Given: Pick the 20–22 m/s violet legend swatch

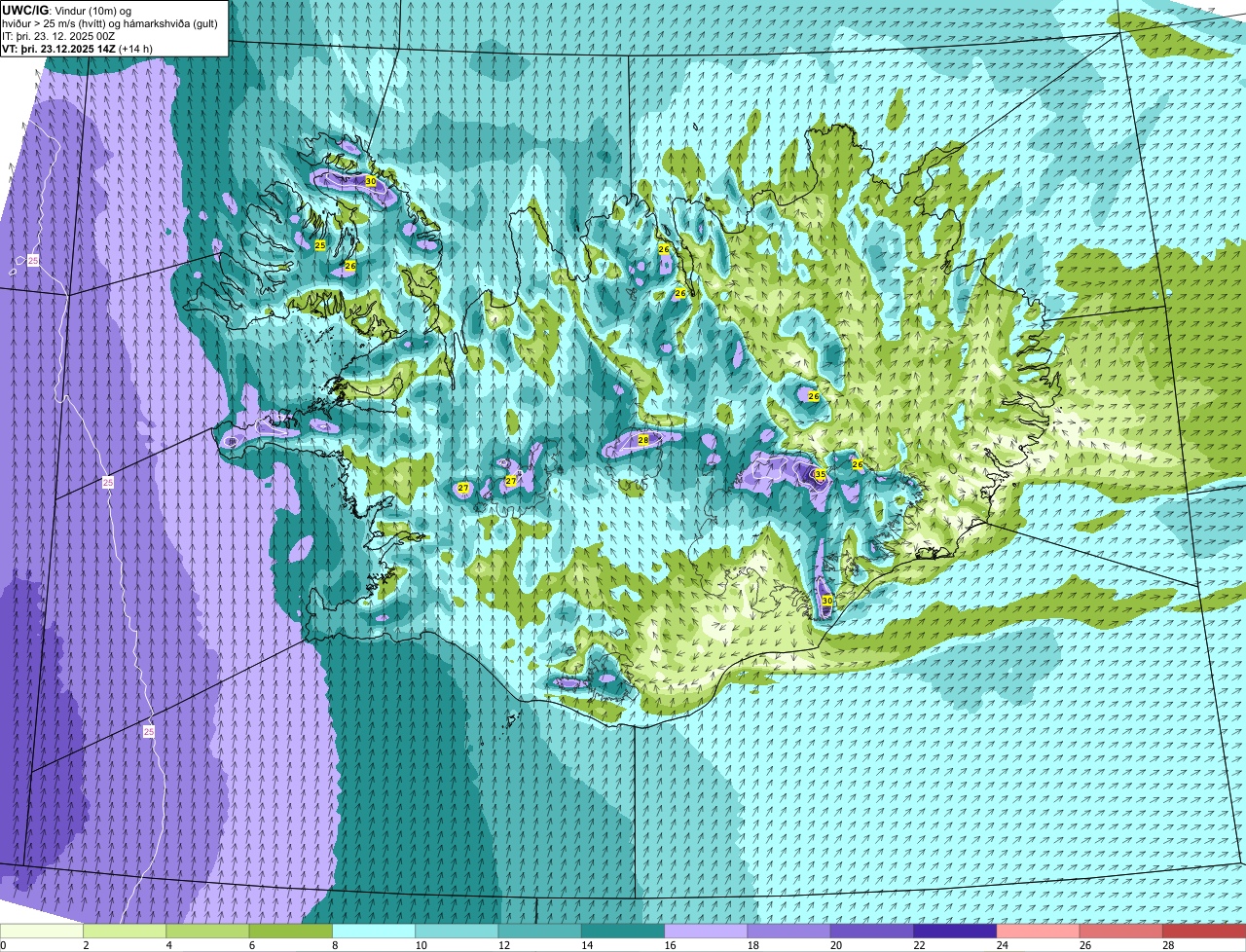Looking at the screenshot, I should [872, 932].
